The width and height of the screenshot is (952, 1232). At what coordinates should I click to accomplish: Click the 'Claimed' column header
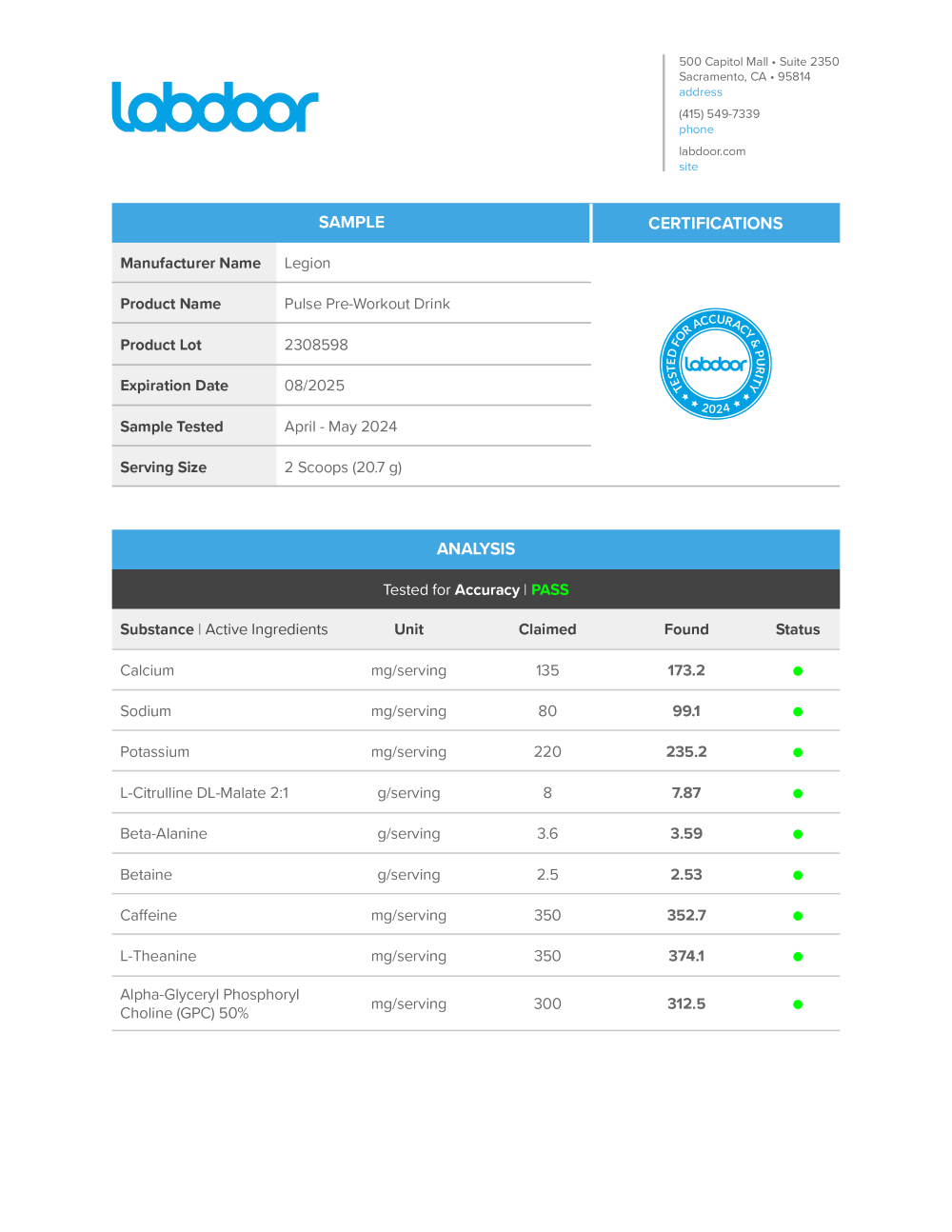tap(547, 629)
